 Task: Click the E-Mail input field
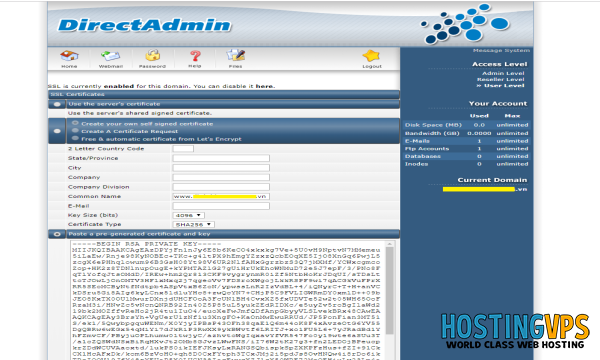[x=221, y=206]
